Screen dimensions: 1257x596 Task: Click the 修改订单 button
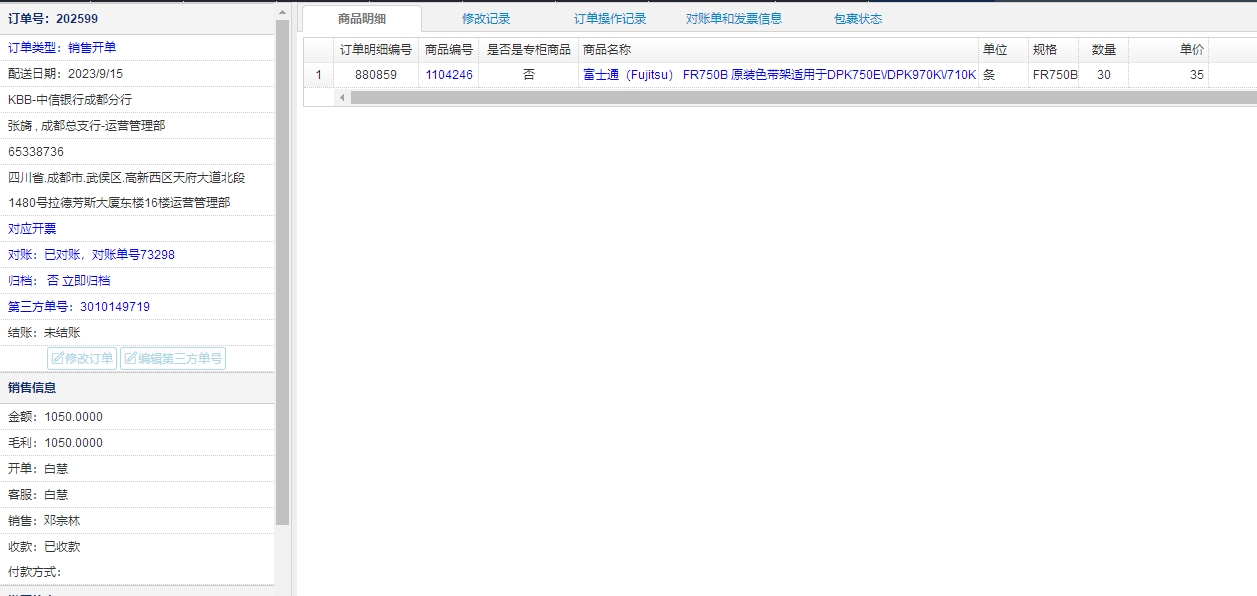[x=82, y=358]
